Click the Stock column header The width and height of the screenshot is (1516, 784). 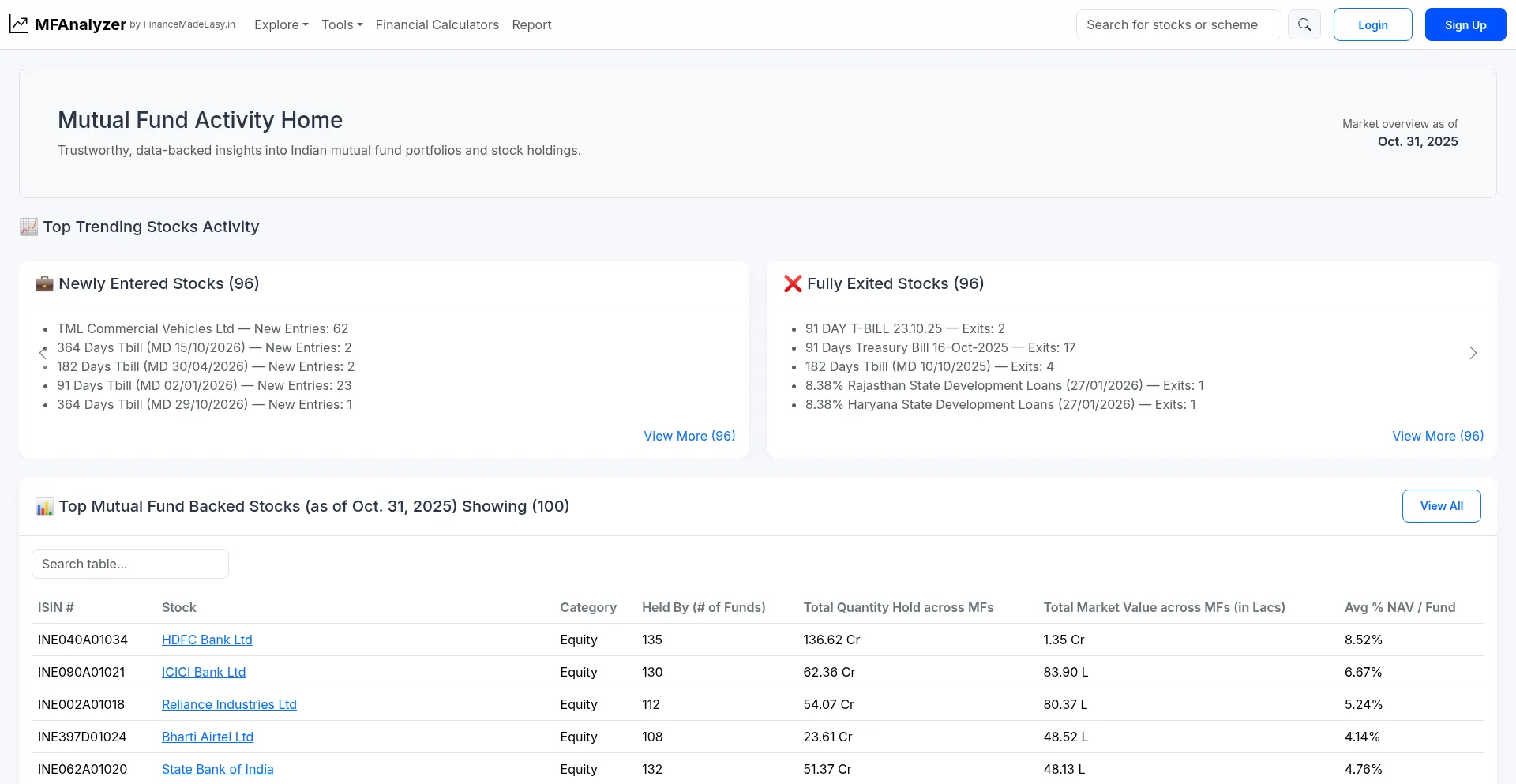click(179, 607)
